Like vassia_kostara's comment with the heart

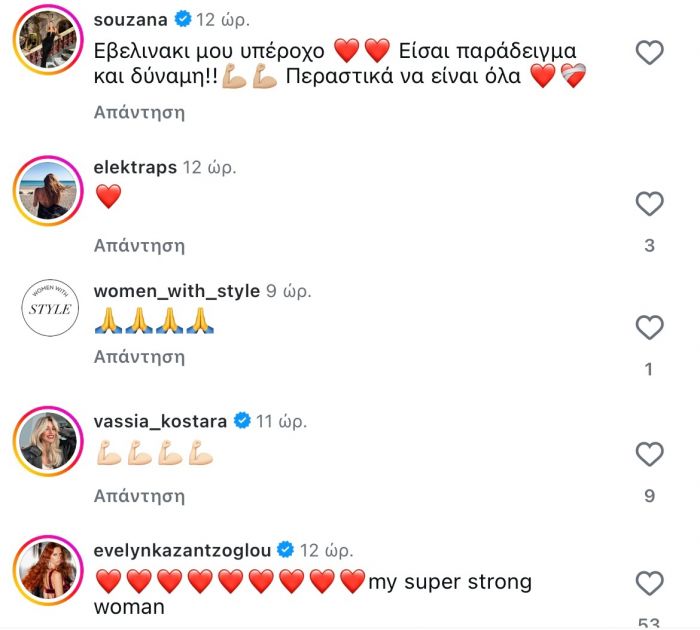click(x=650, y=454)
